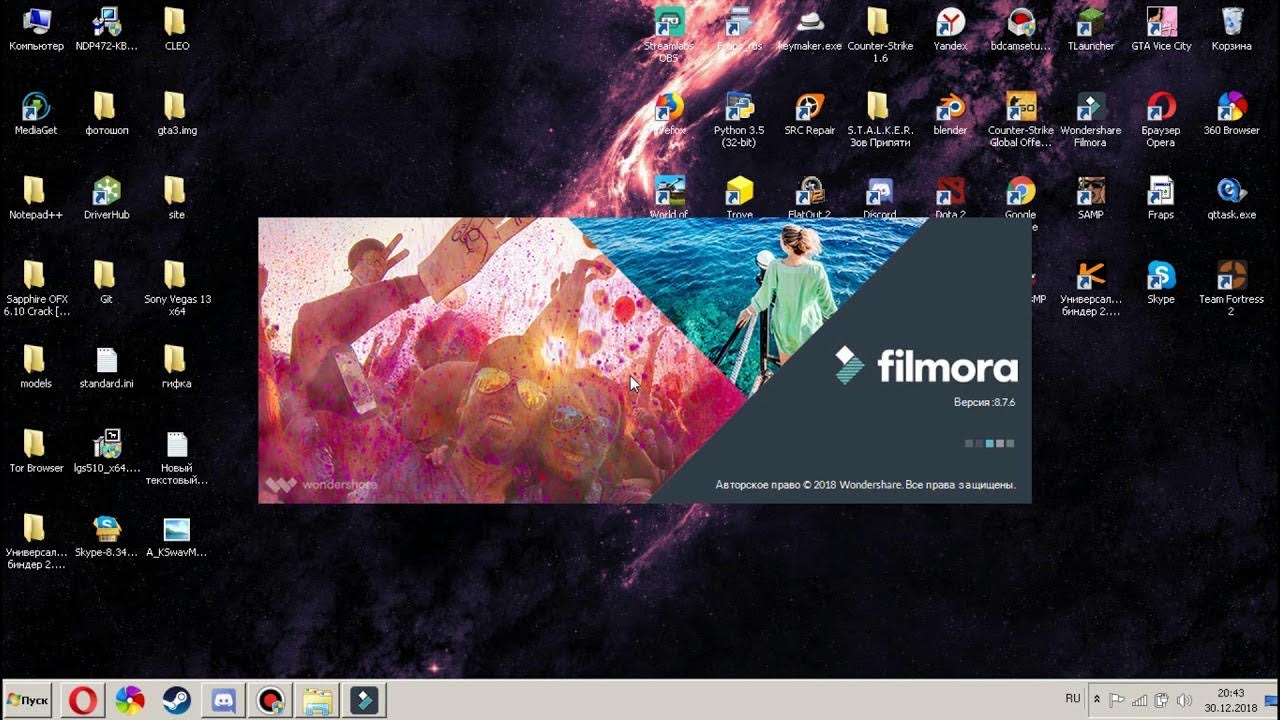This screenshot has height=720, width=1280.
Task: Open Sapphire OFX 6.10 Crack folder
Action: click(36, 288)
